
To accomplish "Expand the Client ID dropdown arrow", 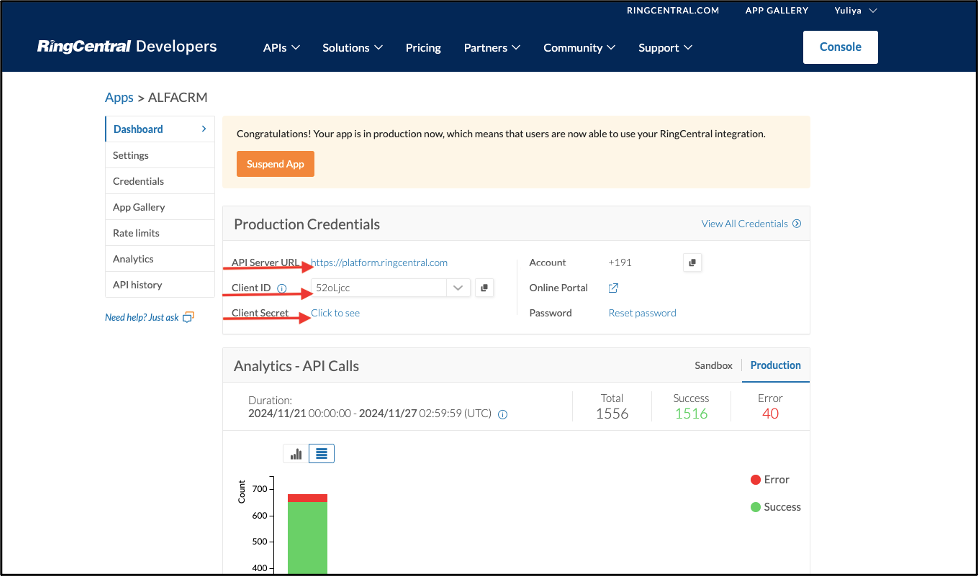I will [x=458, y=288].
